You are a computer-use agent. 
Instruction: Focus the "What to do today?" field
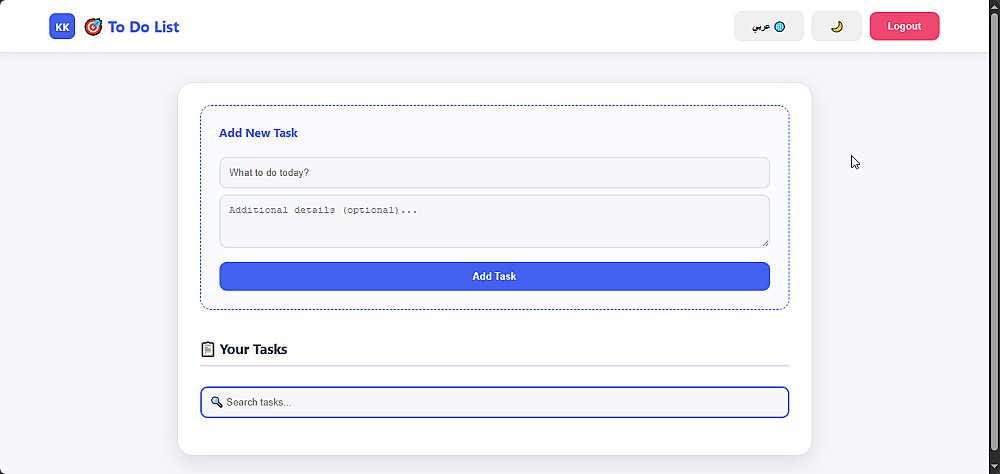point(494,172)
